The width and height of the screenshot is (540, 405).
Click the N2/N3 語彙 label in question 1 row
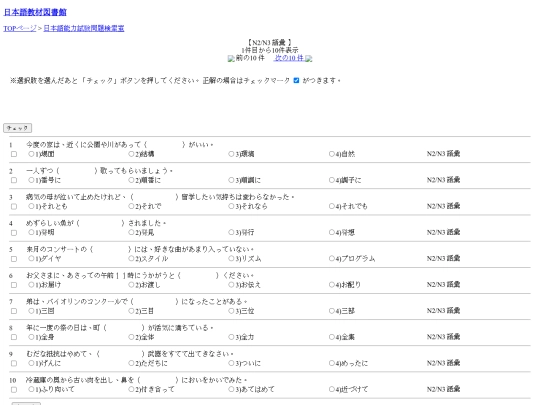pyautogui.click(x=443, y=154)
